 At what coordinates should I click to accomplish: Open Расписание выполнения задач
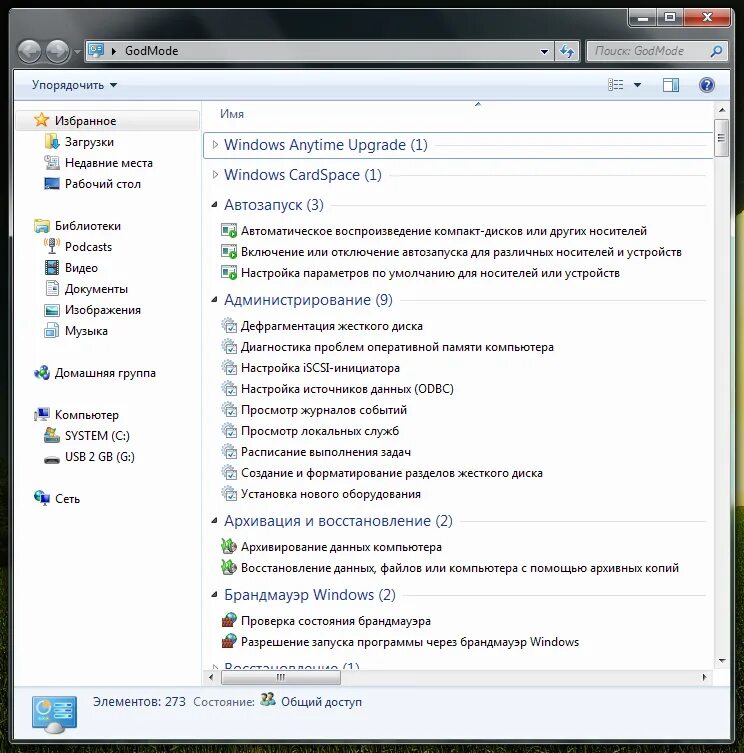[x=326, y=452]
